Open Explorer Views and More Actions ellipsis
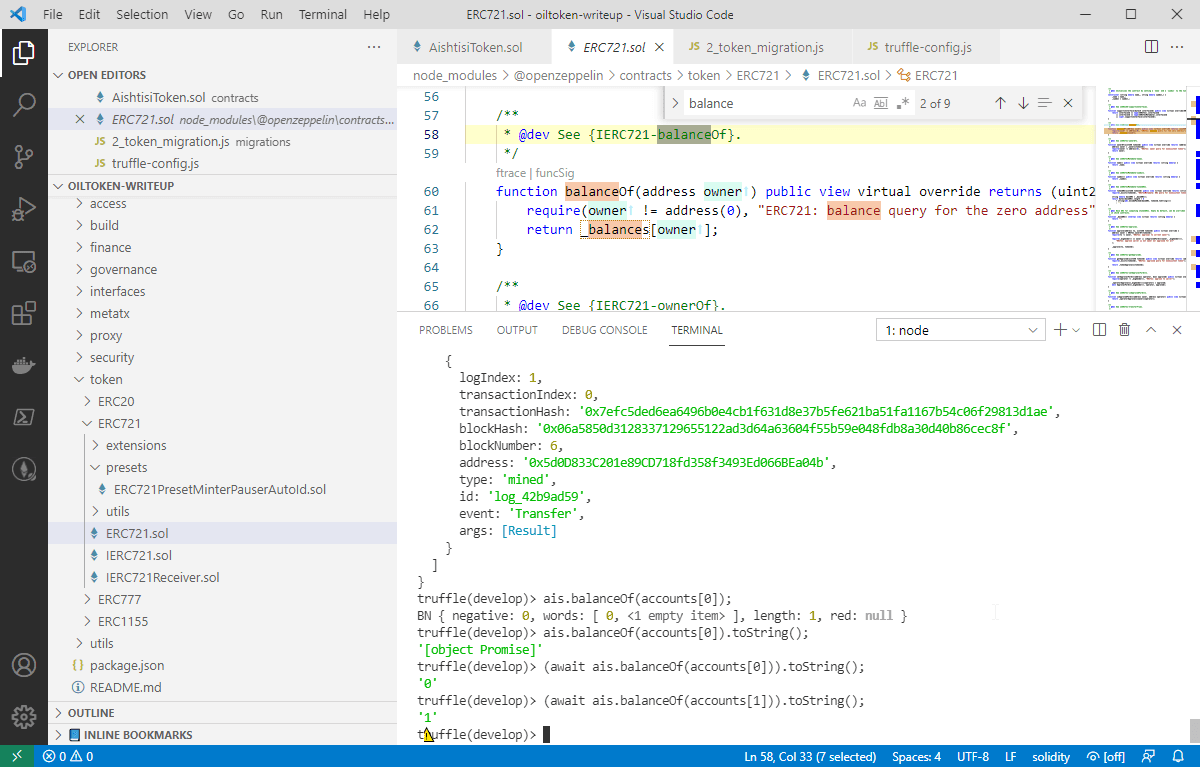This screenshot has height=767, width=1200. [x=374, y=47]
